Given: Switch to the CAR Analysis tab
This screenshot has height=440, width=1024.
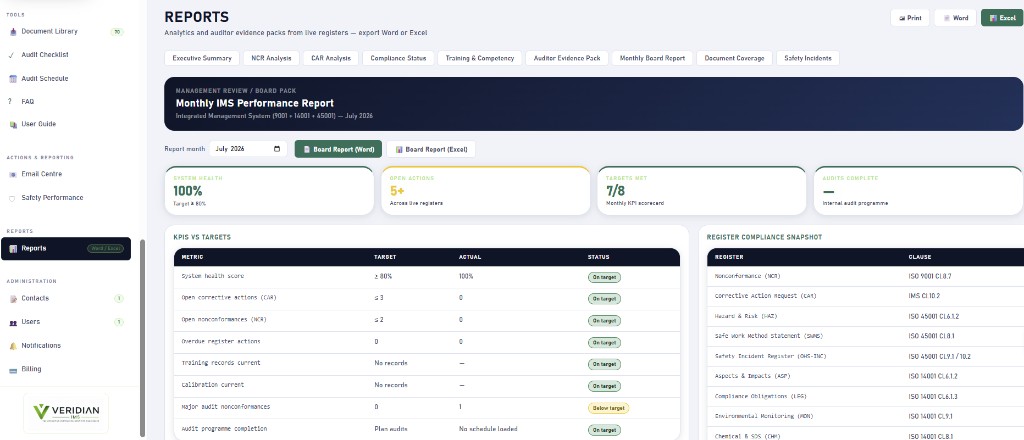Looking at the screenshot, I should click(330, 58).
